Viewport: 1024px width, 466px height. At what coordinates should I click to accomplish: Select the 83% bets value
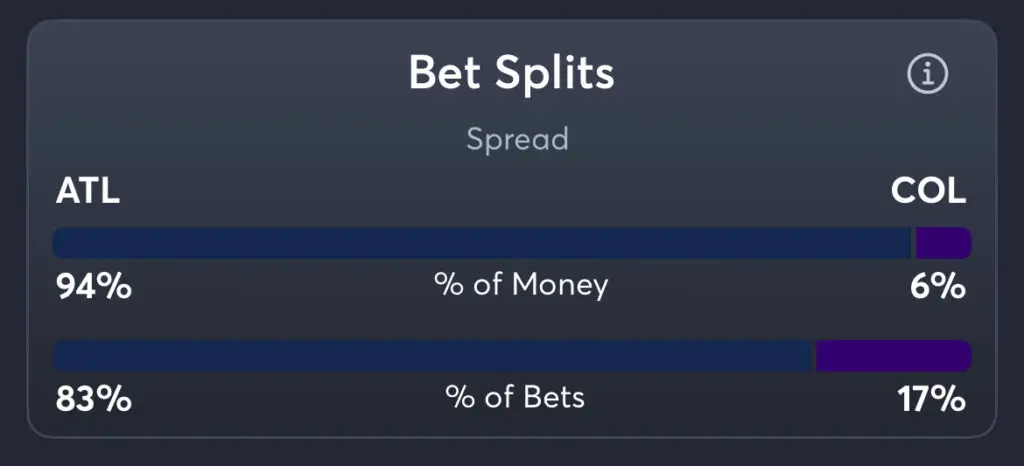click(93, 399)
